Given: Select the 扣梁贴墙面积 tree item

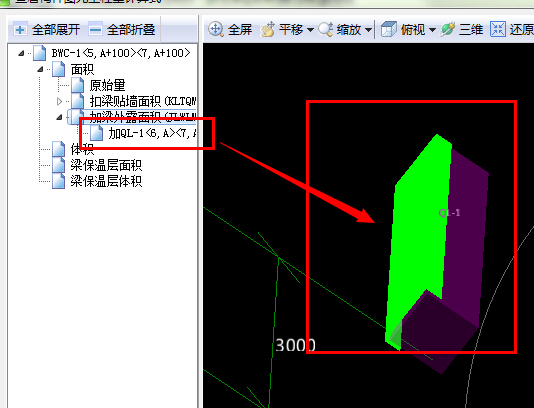Looking at the screenshot, I should [143, 101].
